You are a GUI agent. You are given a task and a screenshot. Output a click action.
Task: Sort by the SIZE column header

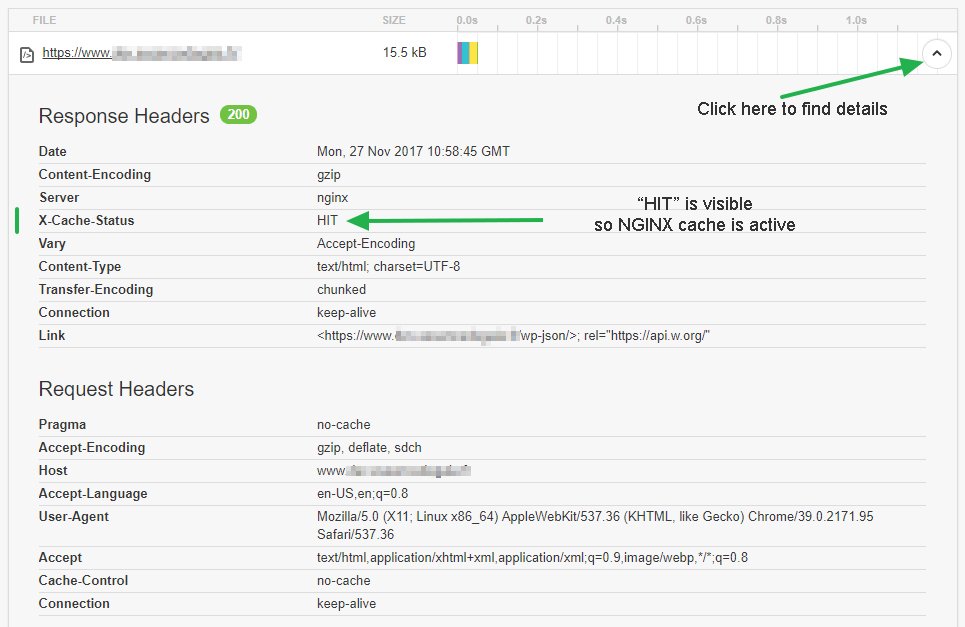click(x=394, y=20)
